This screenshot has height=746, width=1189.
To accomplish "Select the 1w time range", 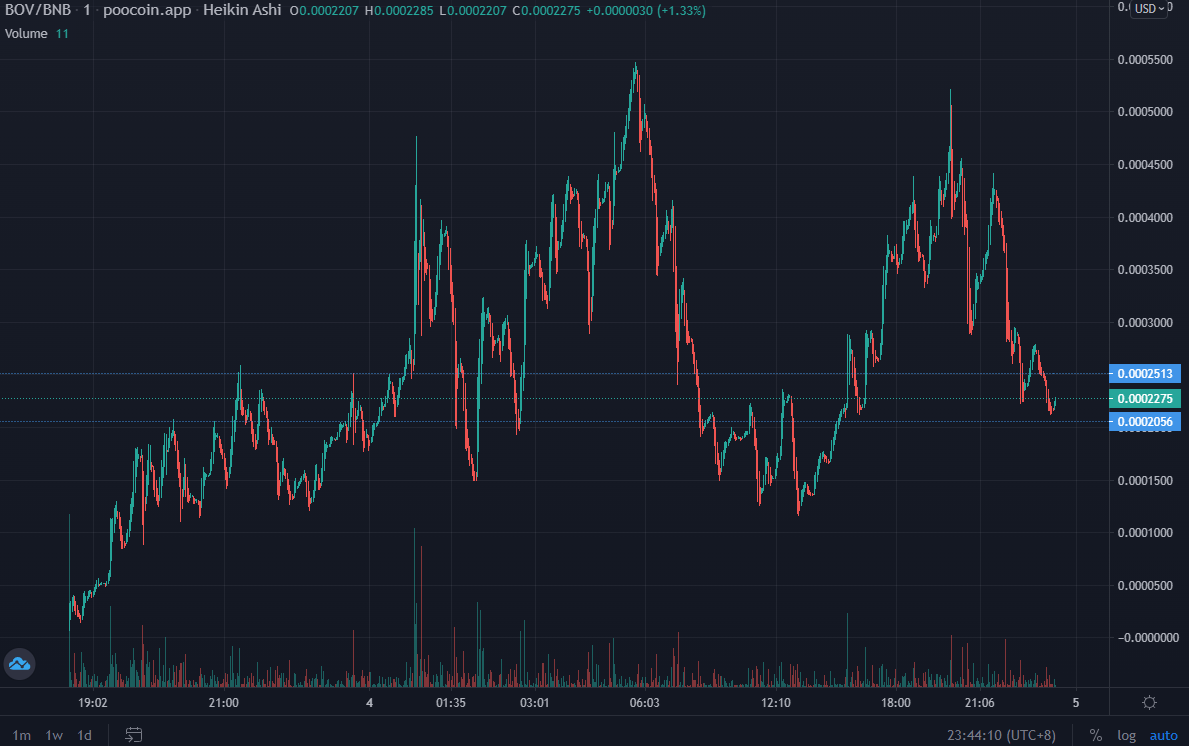I will coord(54,735).
